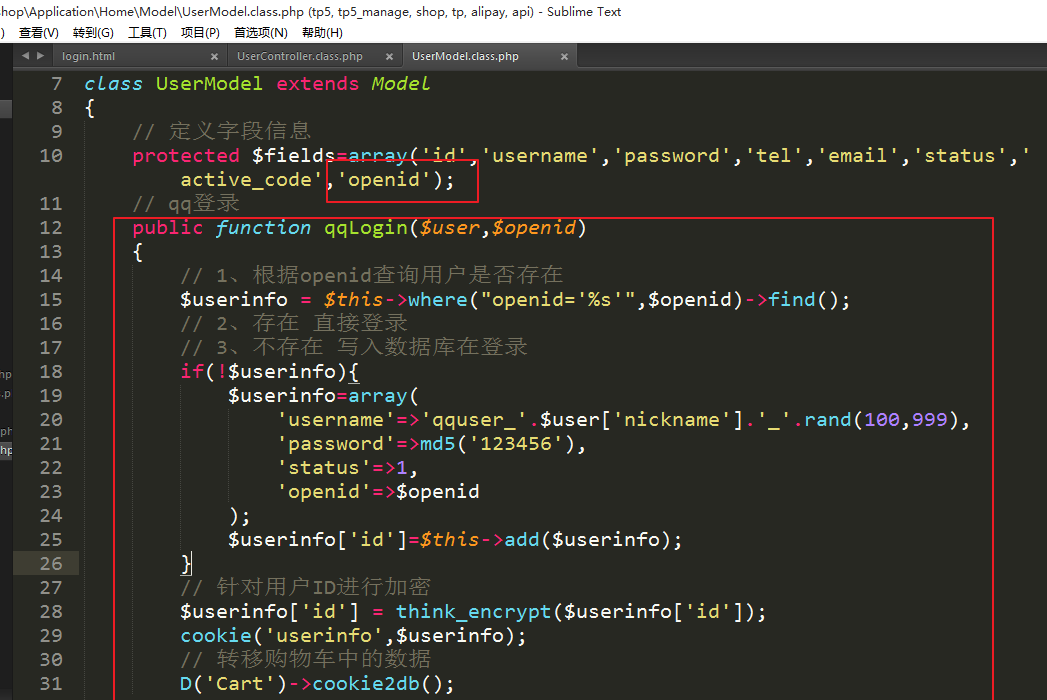Open the 转到(G) menu
Viewport: 1047px width, 700px height.
pyautogui.click(x=93, y=33)
